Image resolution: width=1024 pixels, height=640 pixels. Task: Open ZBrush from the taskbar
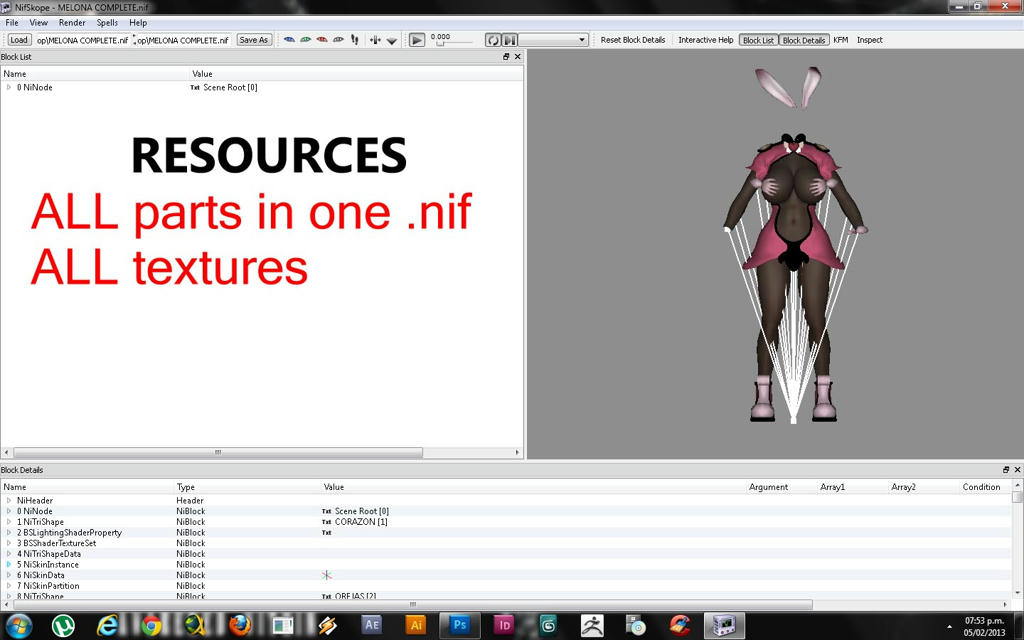click(592, 626)
